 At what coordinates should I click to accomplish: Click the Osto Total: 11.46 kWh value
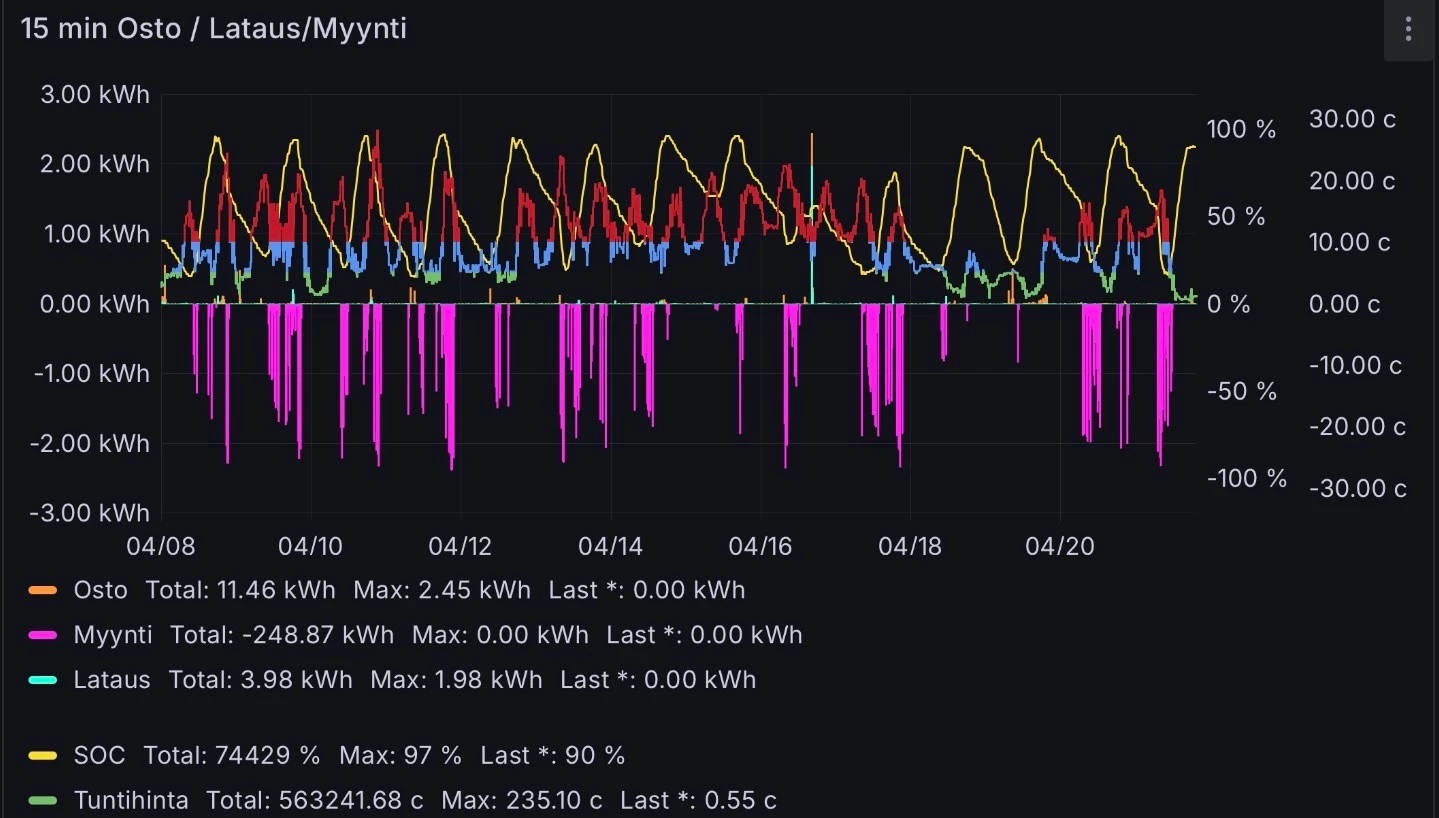pos(241,590)
